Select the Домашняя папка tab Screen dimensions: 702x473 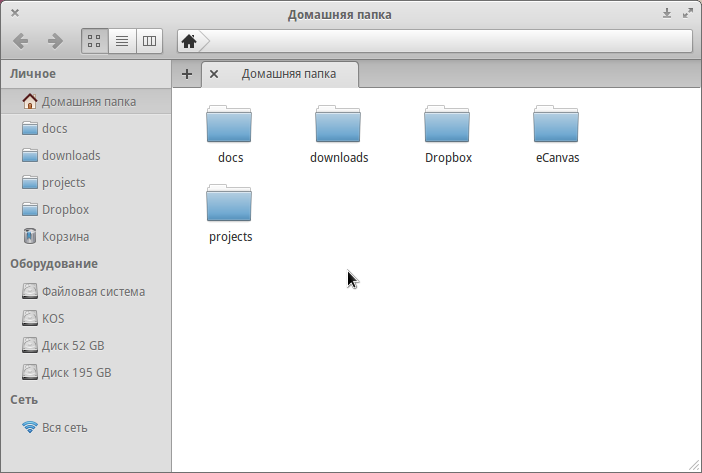(x=288, y=74)
